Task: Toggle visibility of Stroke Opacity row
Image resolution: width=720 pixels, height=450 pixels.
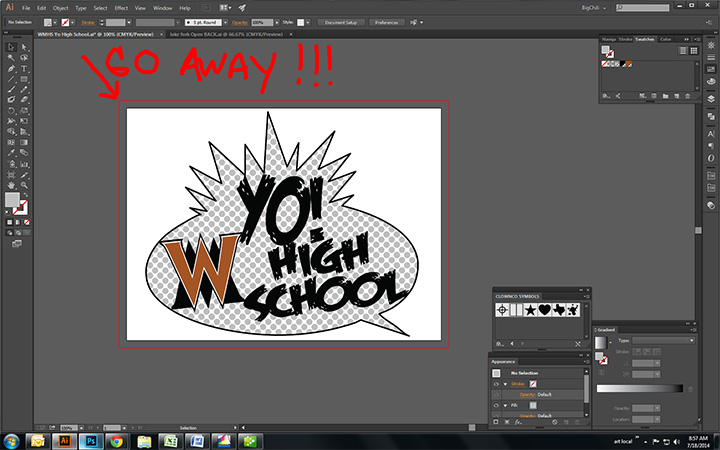Action: (496, 394)
